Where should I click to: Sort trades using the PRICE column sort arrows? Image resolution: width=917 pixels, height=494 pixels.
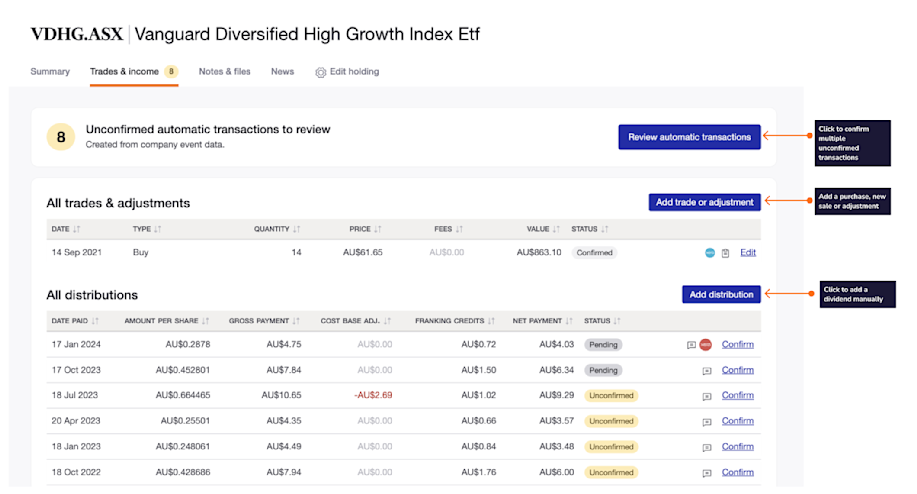click(x=378, y=229)
